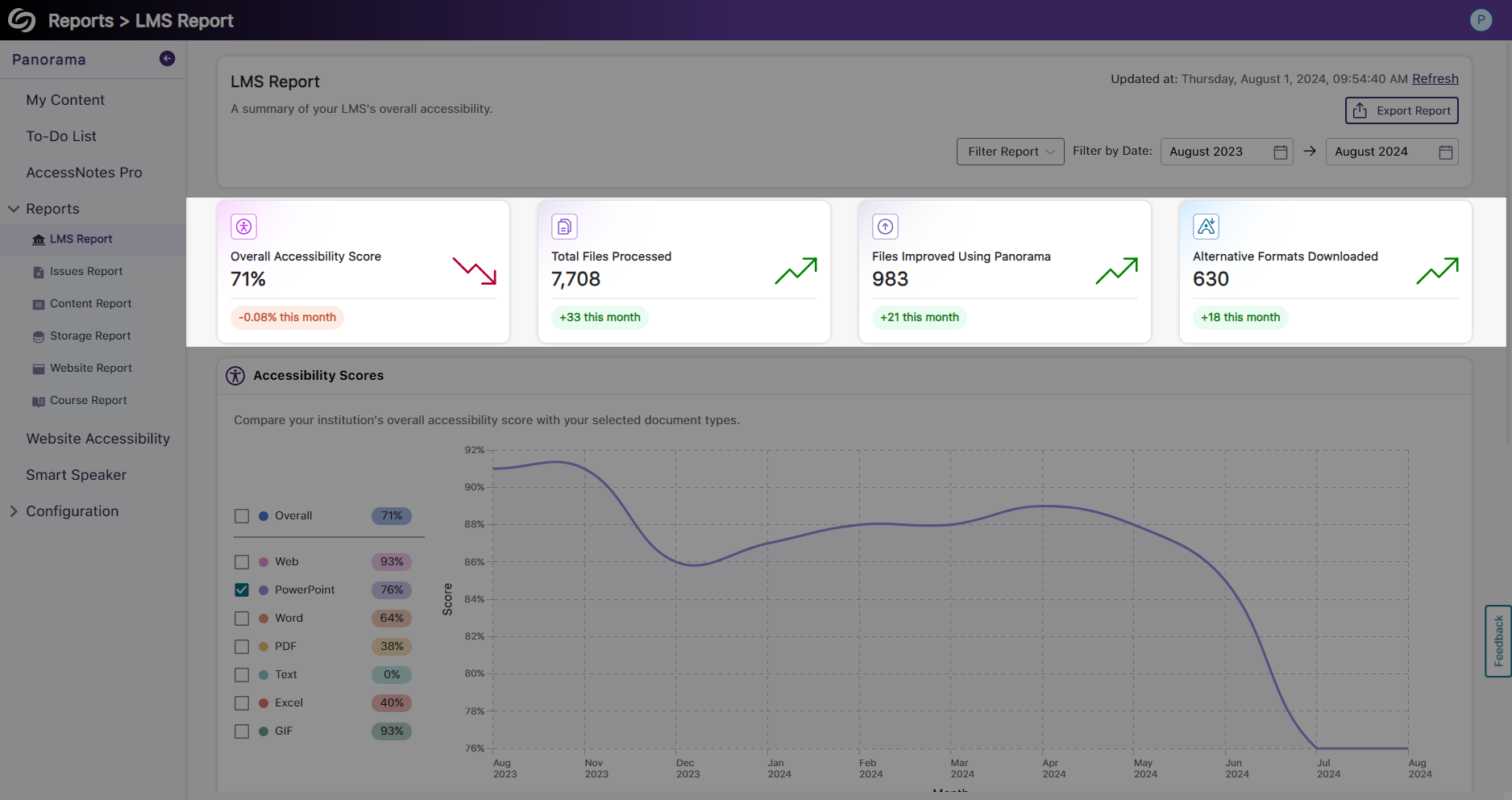The image size is (1512, 800).
Task: Enable the Overall score checkbox
Action: pos(242,516)
